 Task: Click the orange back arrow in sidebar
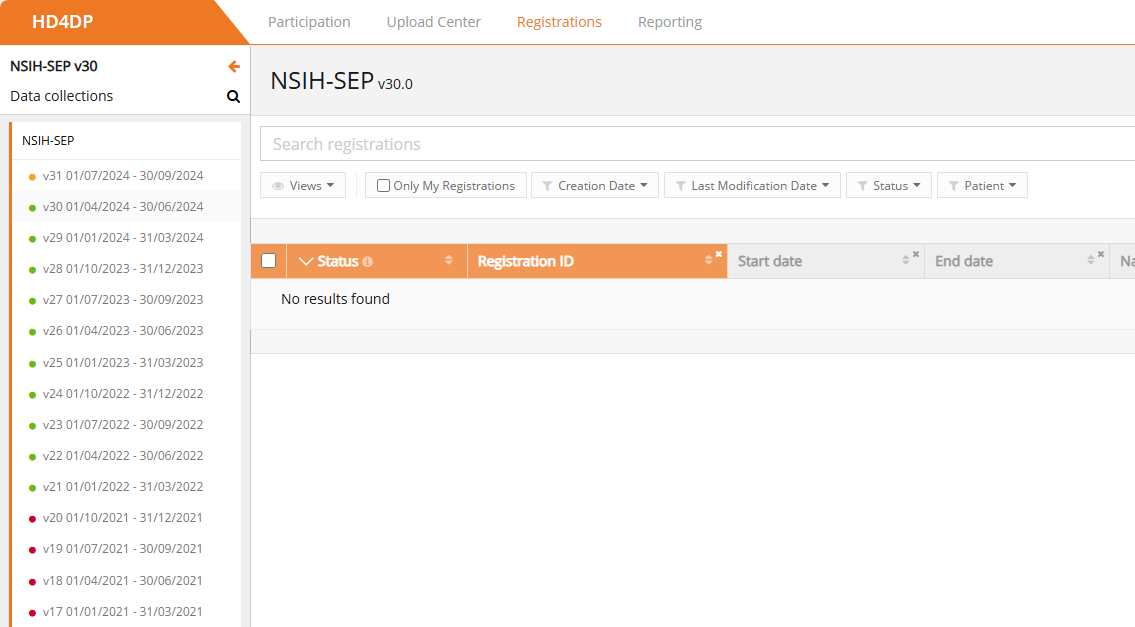tap(234, 67)
